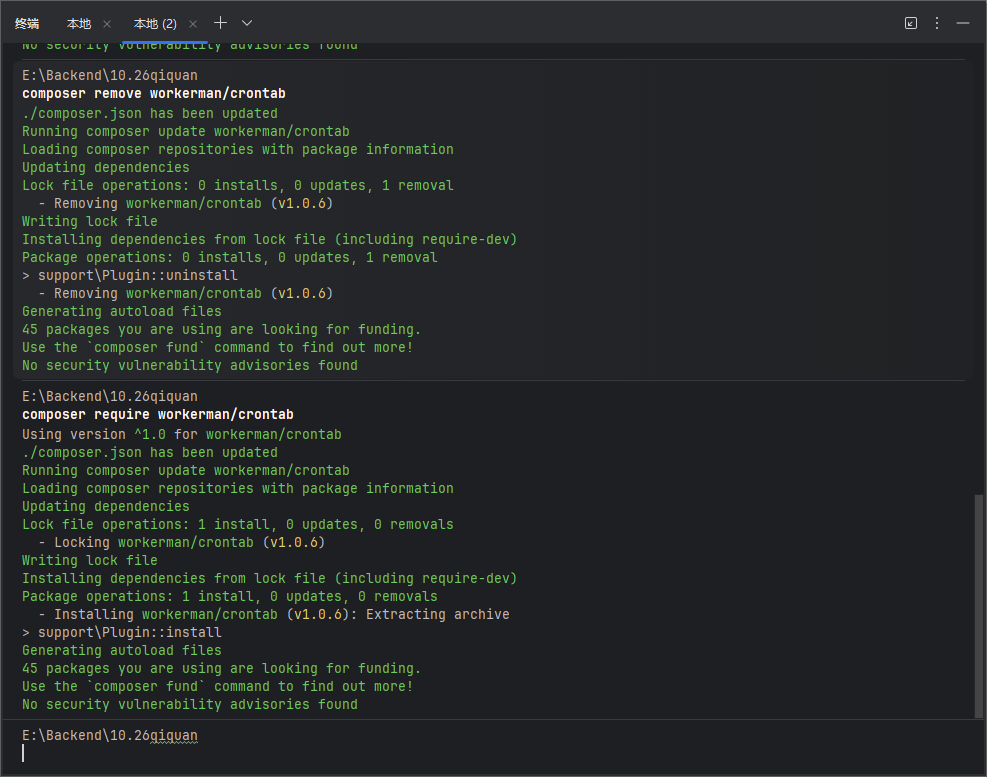Switch to the 本地 tab
The width and height of the screenshot is (987, 777).
pos(79,24)
